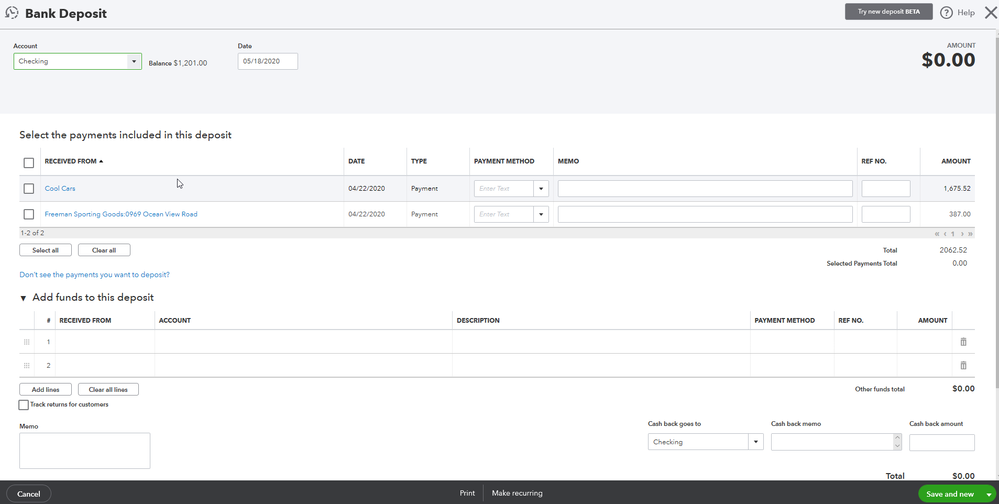Open the Save and new dropdown arrow
Screen dimensions: 999x504
[989, 494]
